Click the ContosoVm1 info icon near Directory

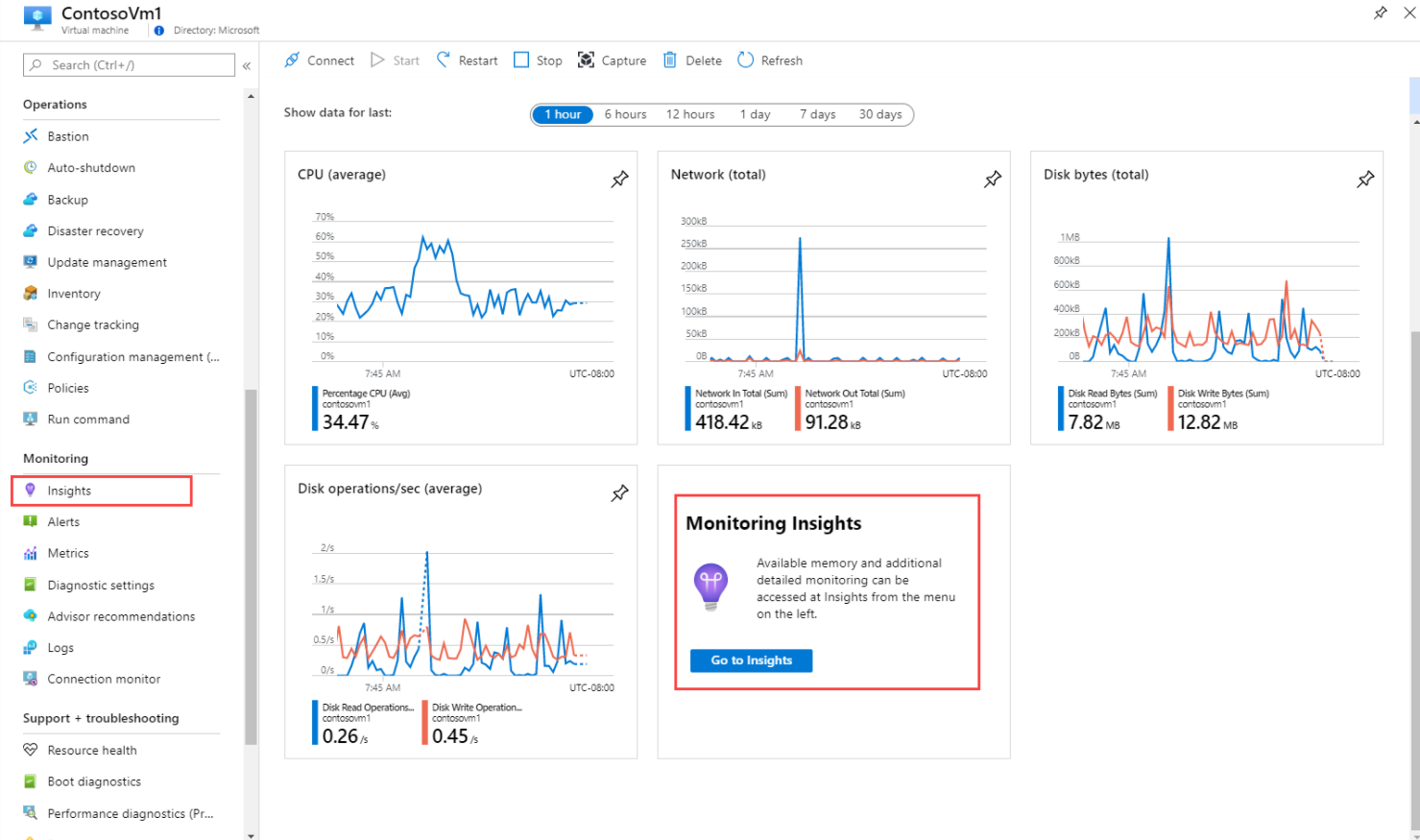click(159, 31)
